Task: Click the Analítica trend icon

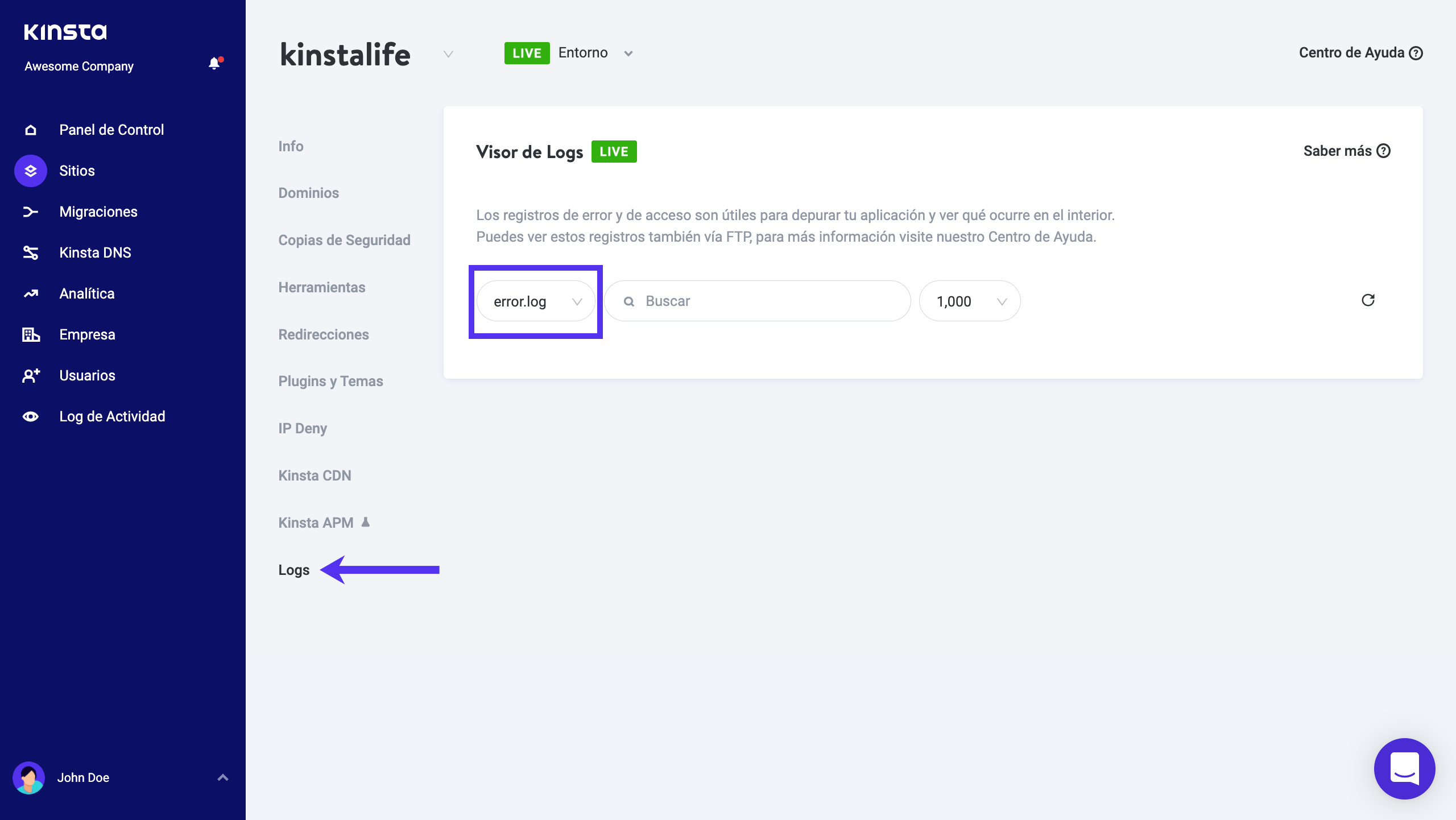Action: coord(31,294)
